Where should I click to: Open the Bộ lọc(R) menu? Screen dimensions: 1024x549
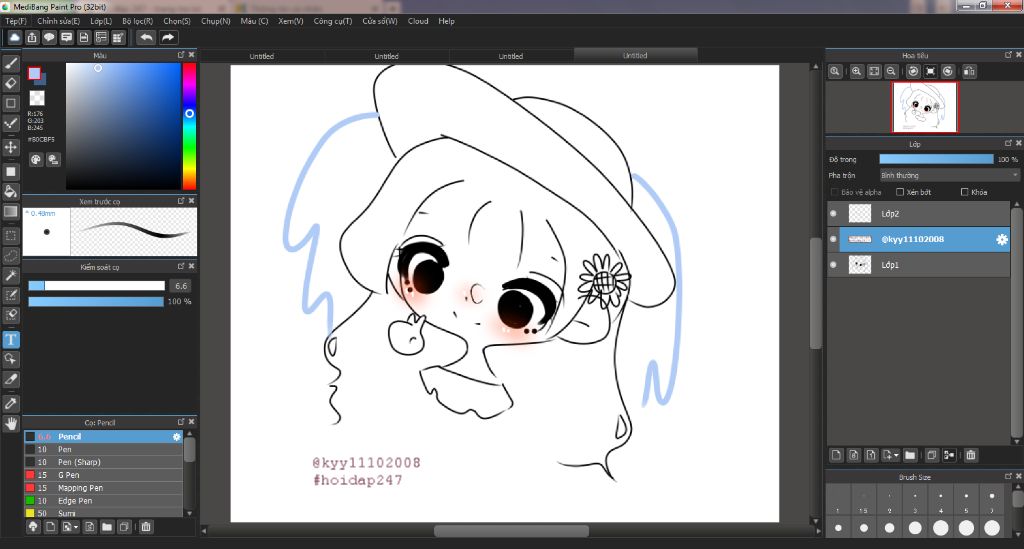(x=138, y=21)
